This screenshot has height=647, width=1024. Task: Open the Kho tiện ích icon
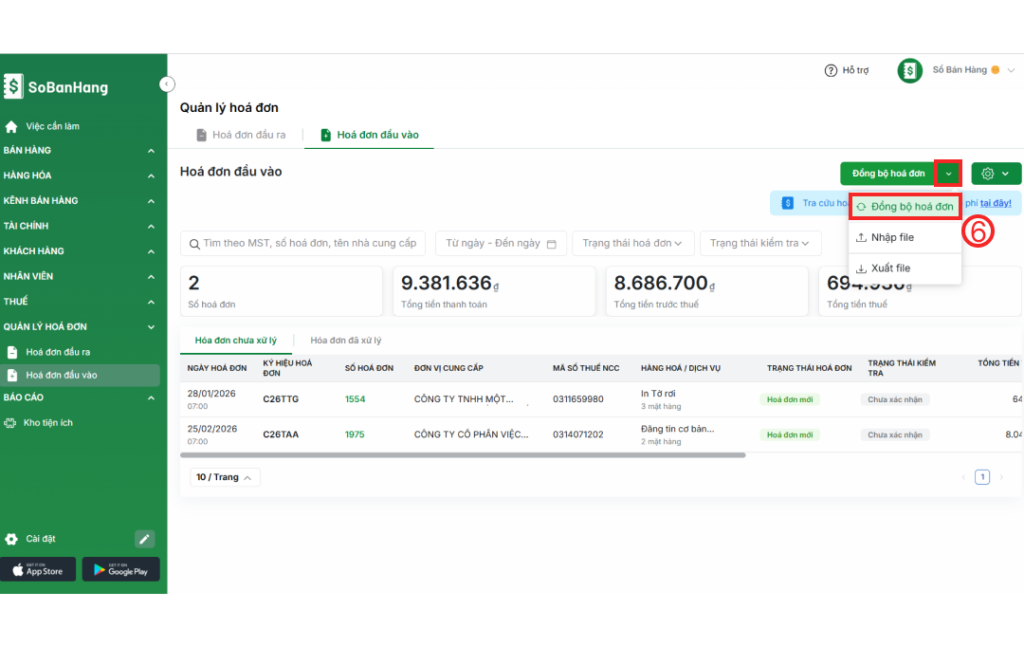(x=12, y=423)
